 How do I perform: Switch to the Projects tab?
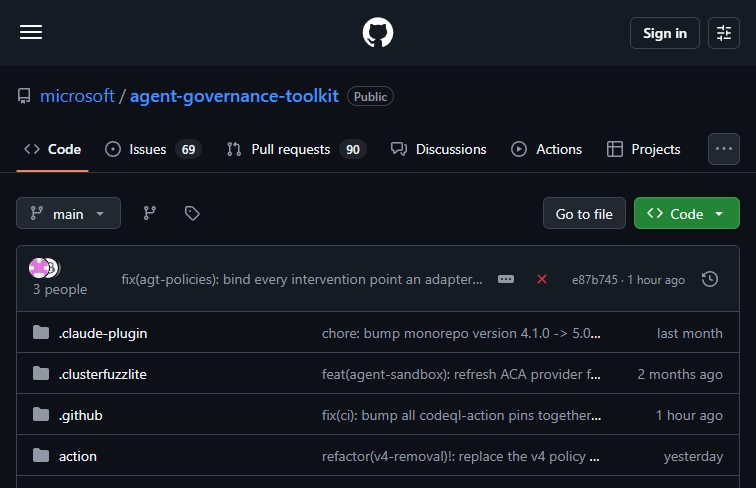[x=644, y=149]
